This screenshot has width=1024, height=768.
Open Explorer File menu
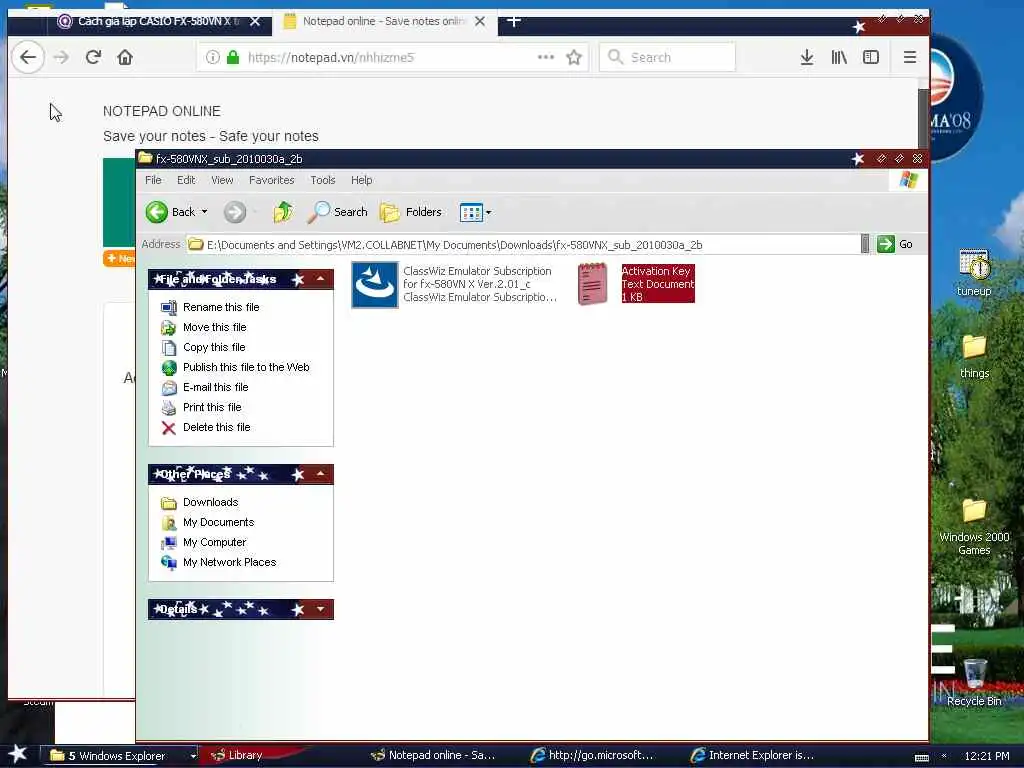[x=153, y=180]
